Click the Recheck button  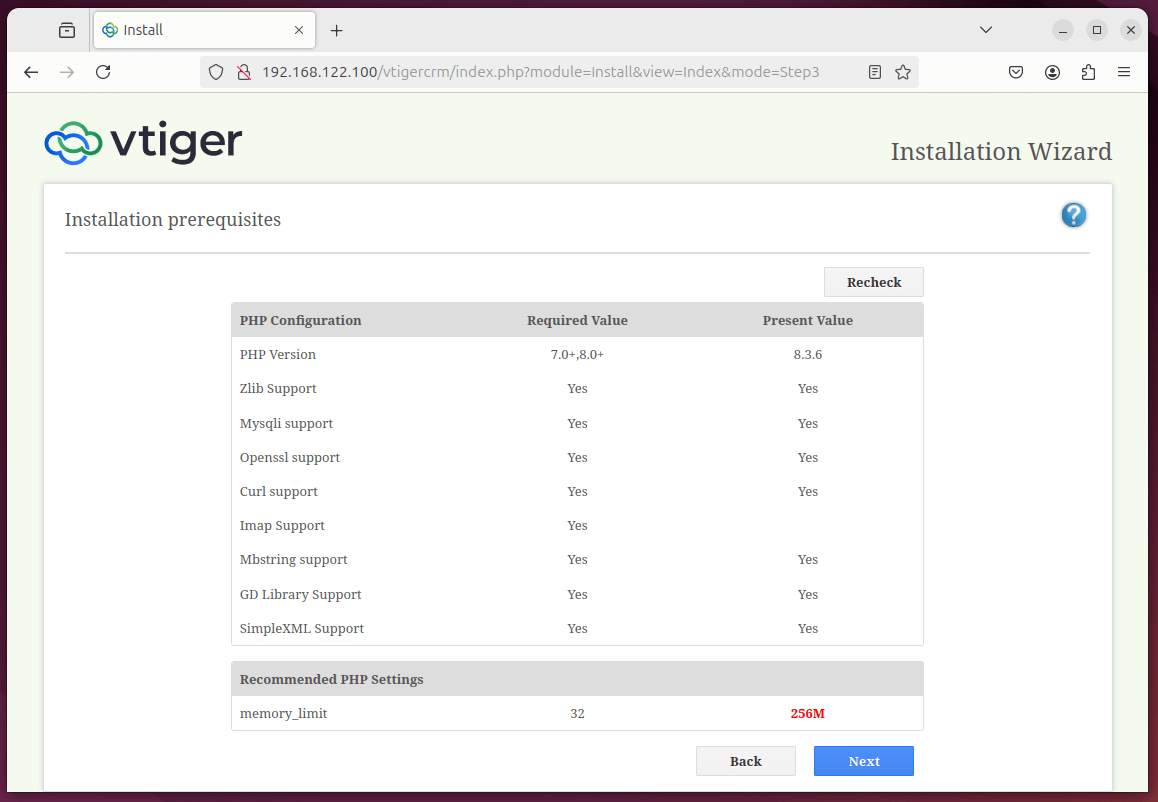873,282
